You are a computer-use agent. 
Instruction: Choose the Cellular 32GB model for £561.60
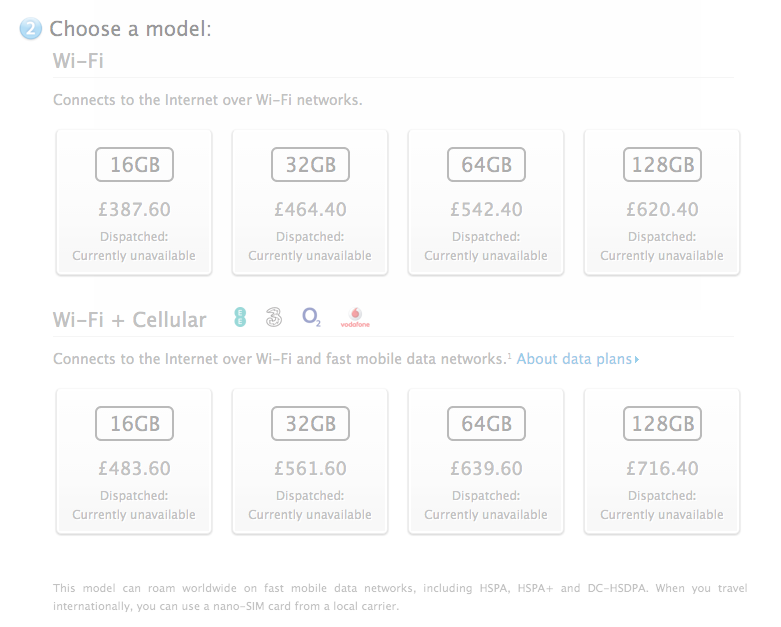click(x=310, y=462)
